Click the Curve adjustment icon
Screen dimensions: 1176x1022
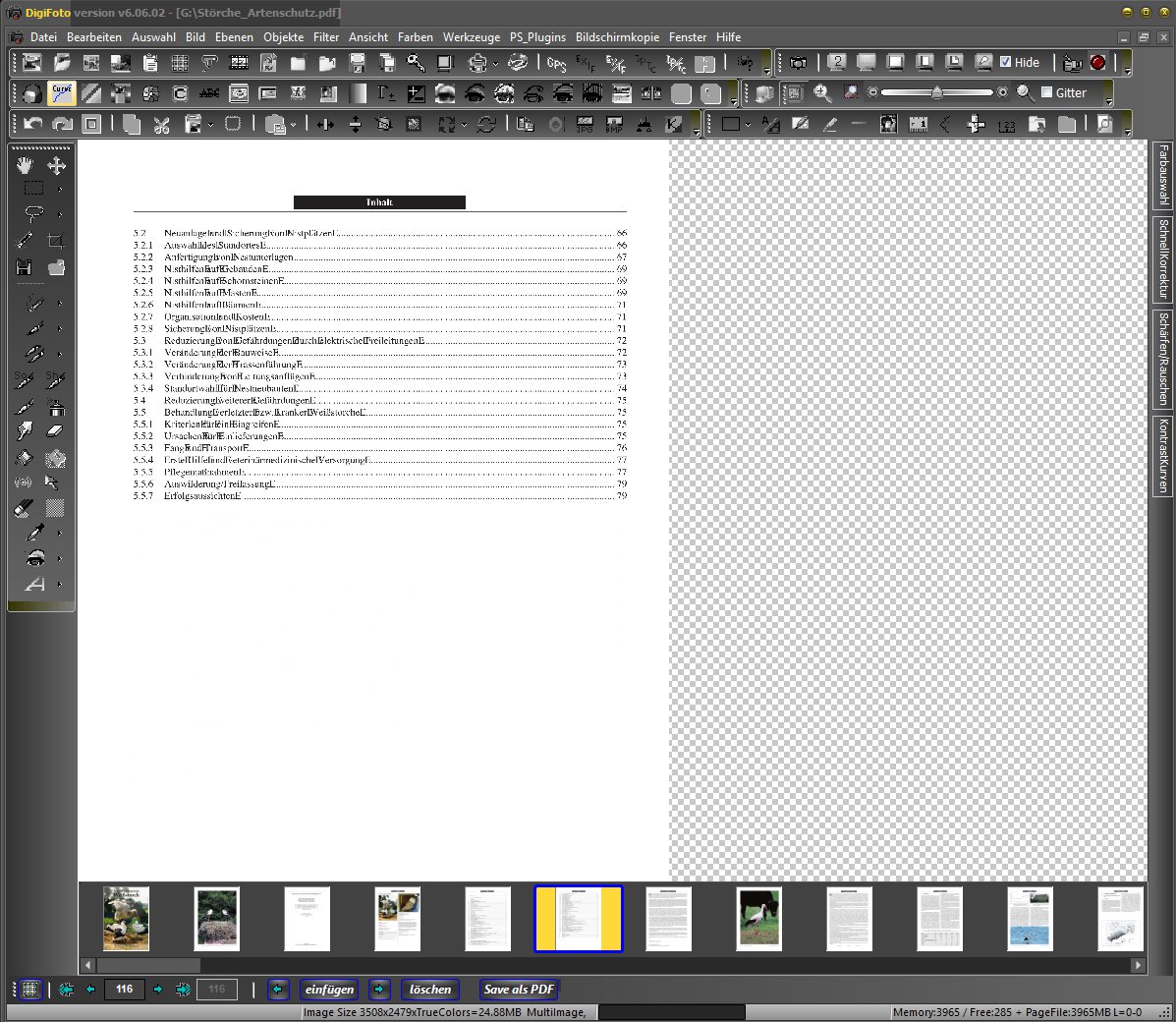[x=62, y=92]
